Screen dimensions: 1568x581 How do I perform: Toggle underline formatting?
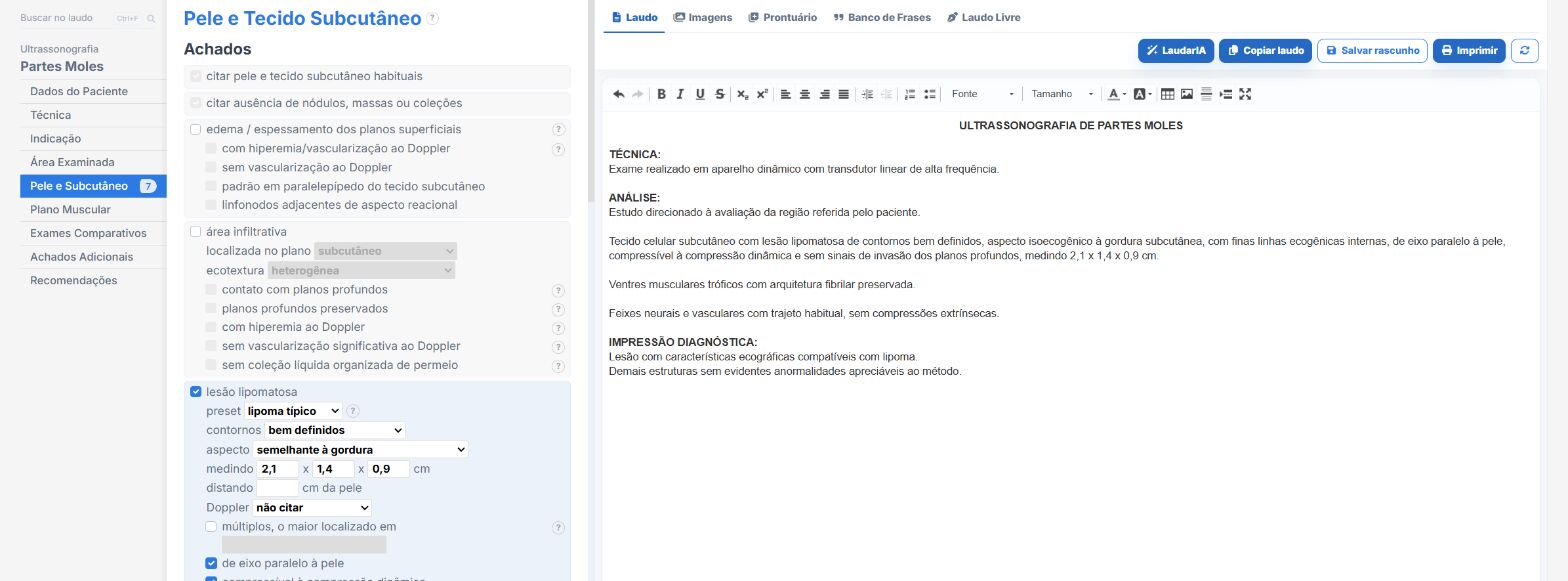[x=700, y=94]
